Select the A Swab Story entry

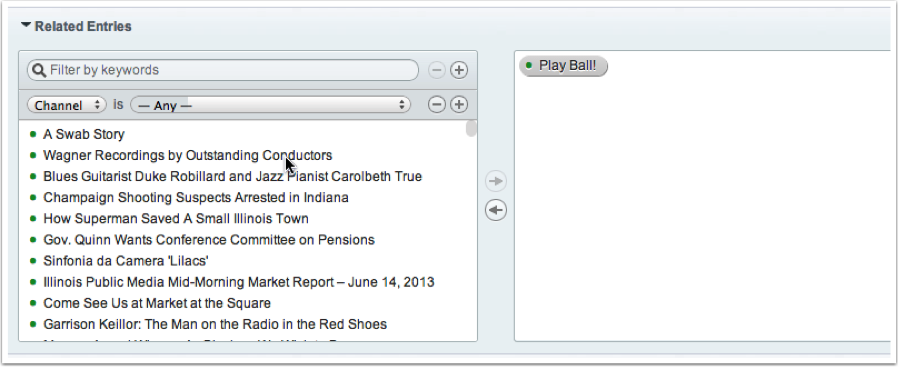coord(84,134)
